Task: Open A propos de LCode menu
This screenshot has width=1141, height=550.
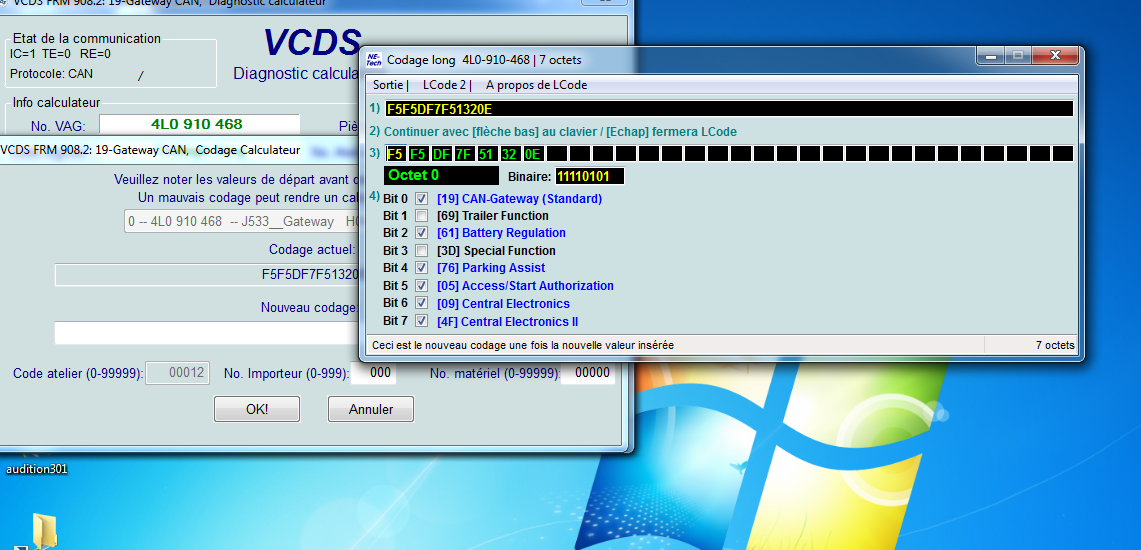Action: coord(536,85)
